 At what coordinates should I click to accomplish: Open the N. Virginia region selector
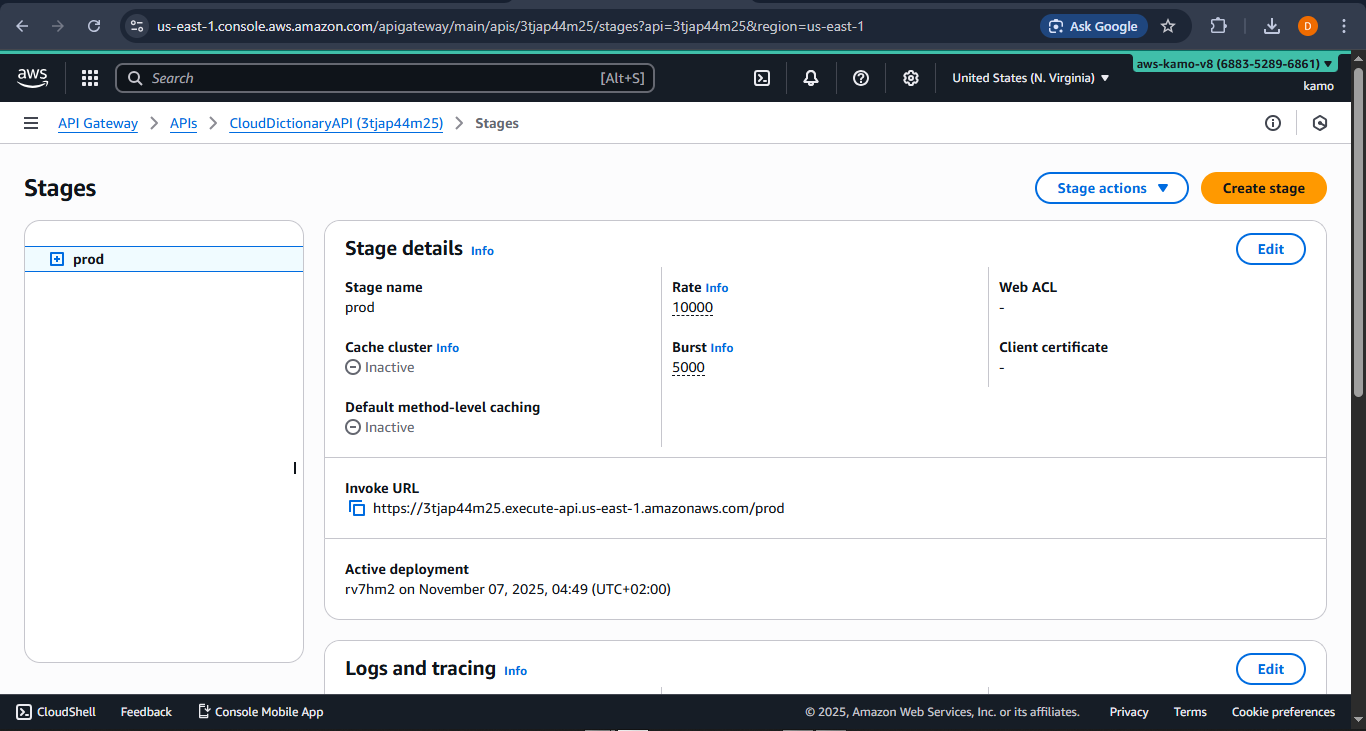pos(1029,77)
